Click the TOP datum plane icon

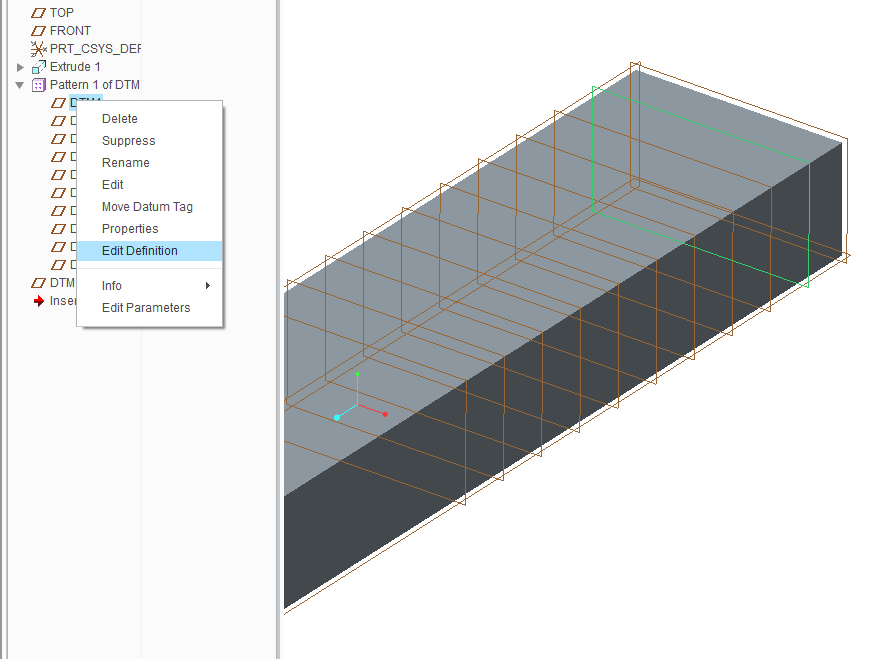(x=39, y=13)
